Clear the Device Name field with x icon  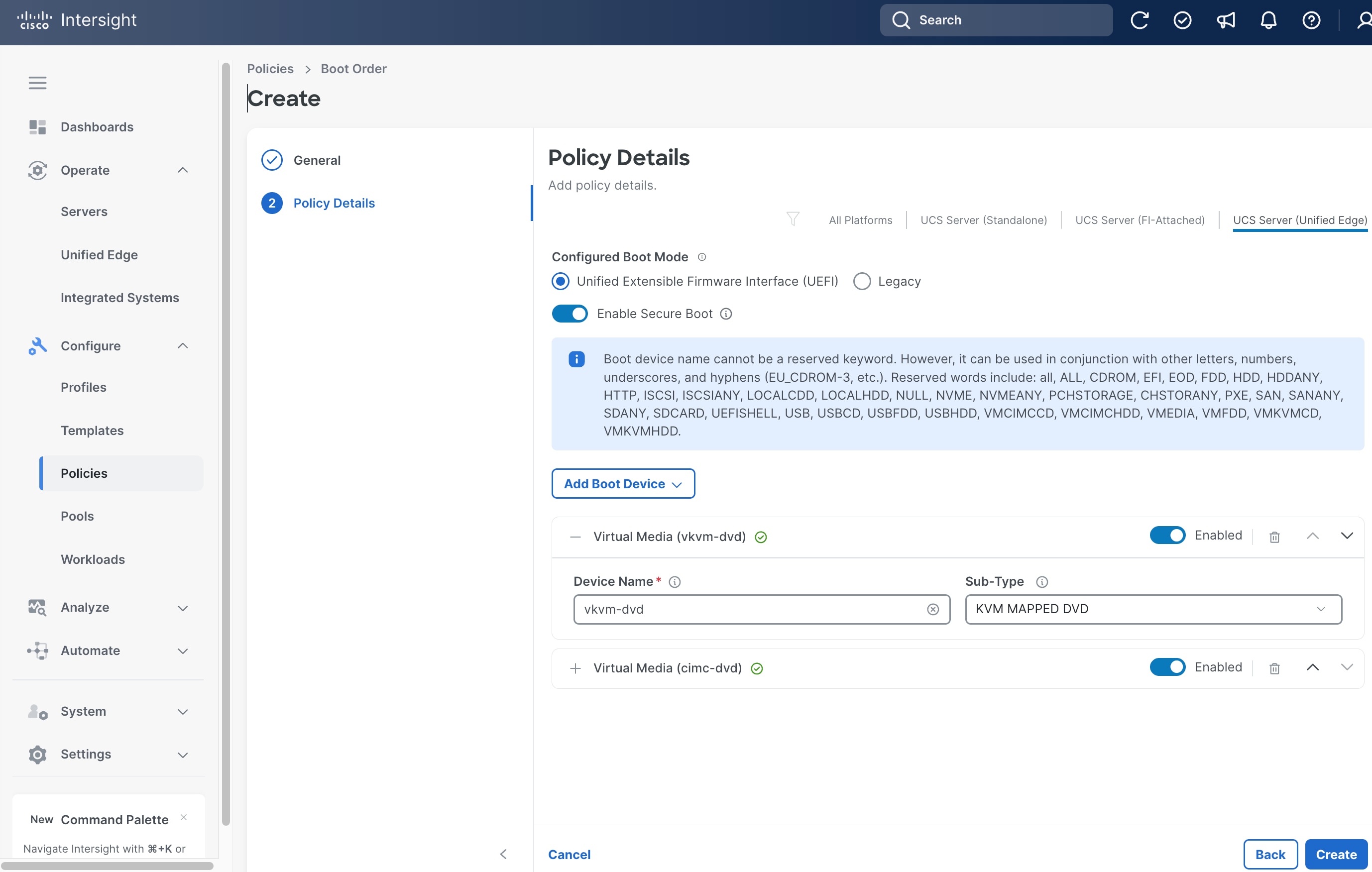[x=933, y=609]
